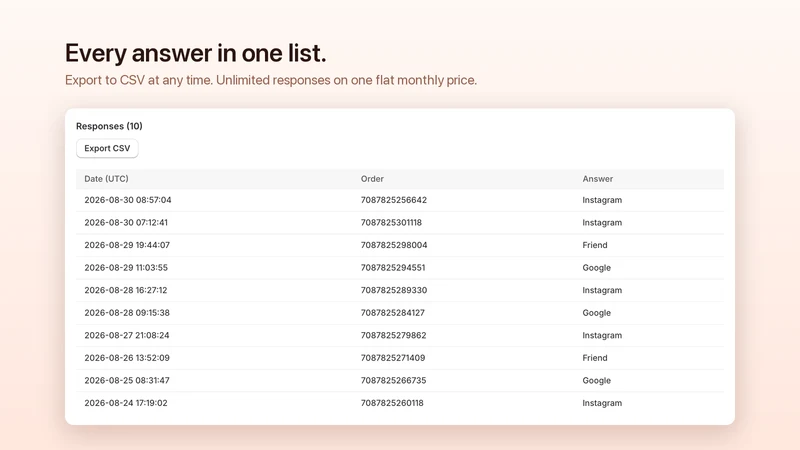The width and height of the screenshot is (800, 450).
Task: Click date 2026-08-29 11:03:55
Action: coord(126,267)
